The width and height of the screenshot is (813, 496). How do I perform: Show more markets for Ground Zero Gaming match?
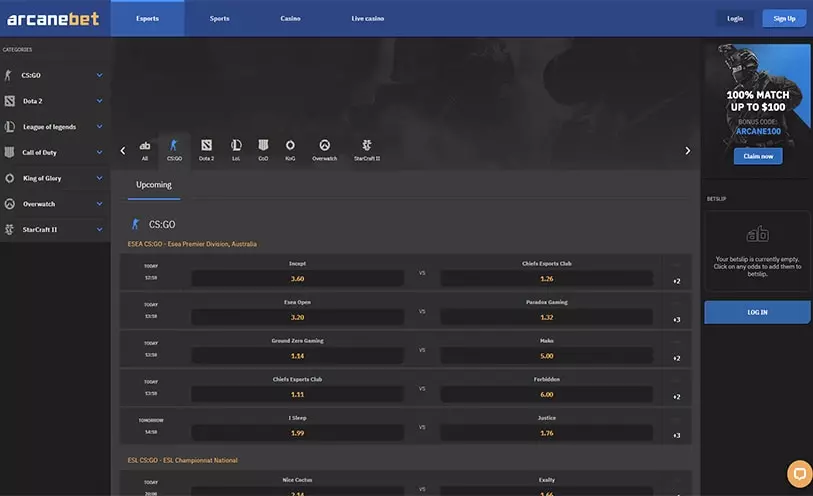tap(677, 358)
